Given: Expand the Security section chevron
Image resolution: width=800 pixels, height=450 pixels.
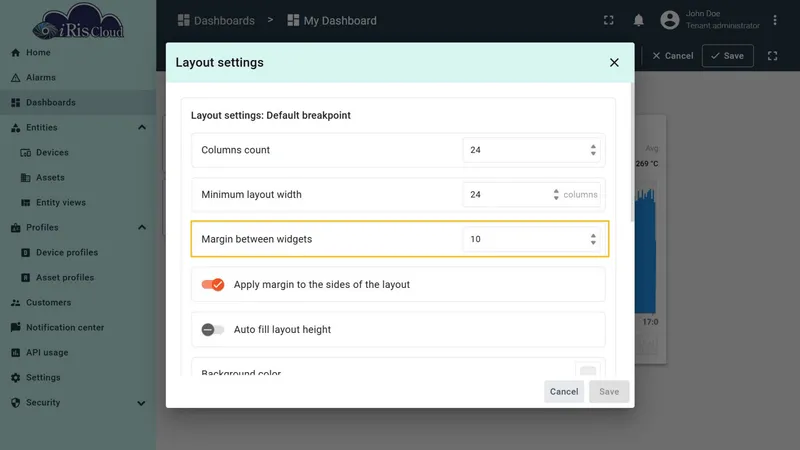Looking at the screenshot, I should coord(141,403).
